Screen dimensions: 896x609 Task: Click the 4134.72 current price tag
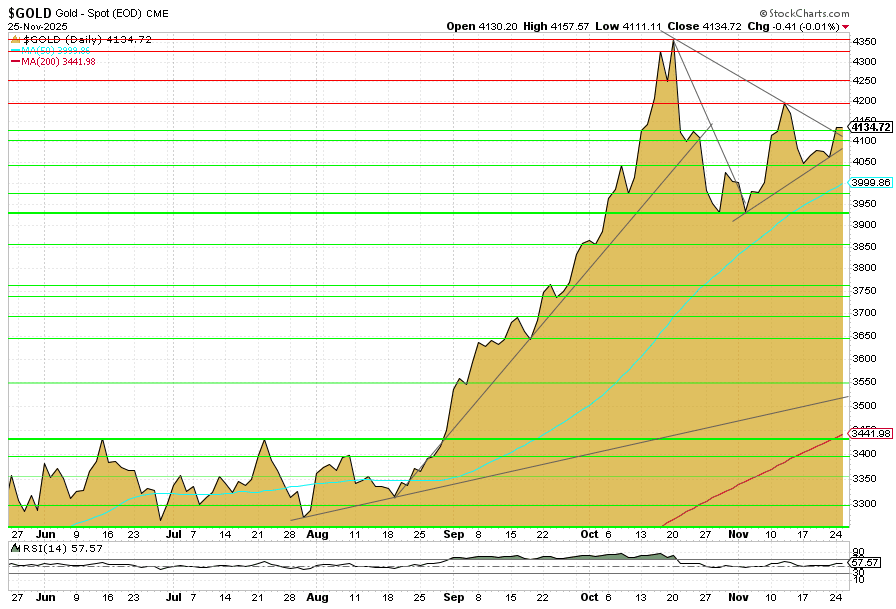click(870, 127)
